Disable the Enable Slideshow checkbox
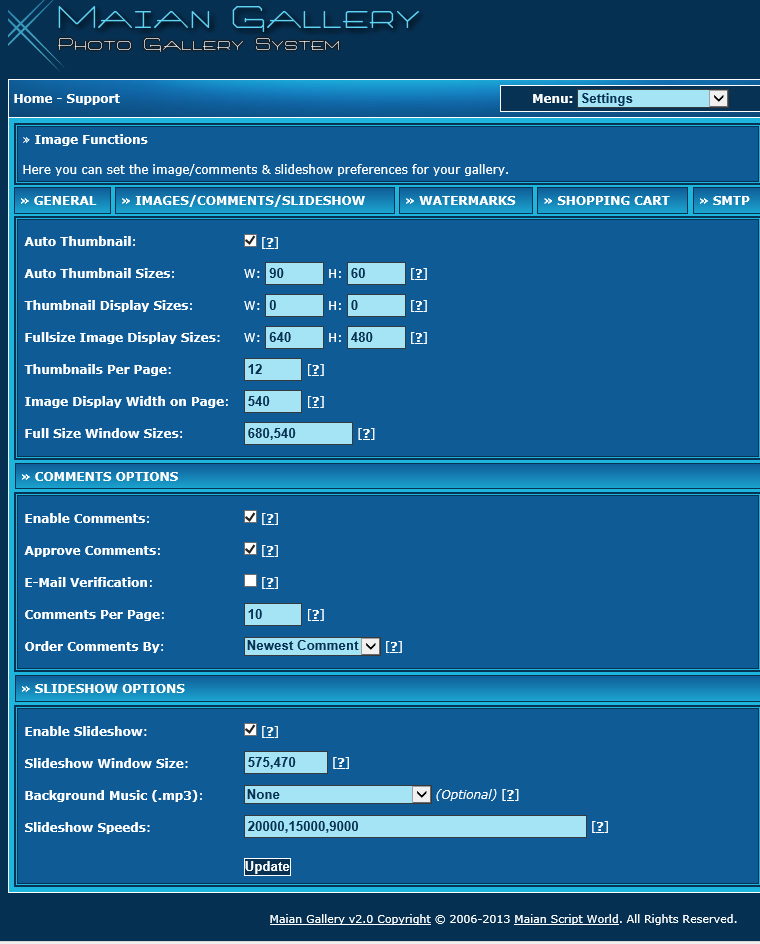The height and width of the screenshot is (944, 760). (250, 730)
